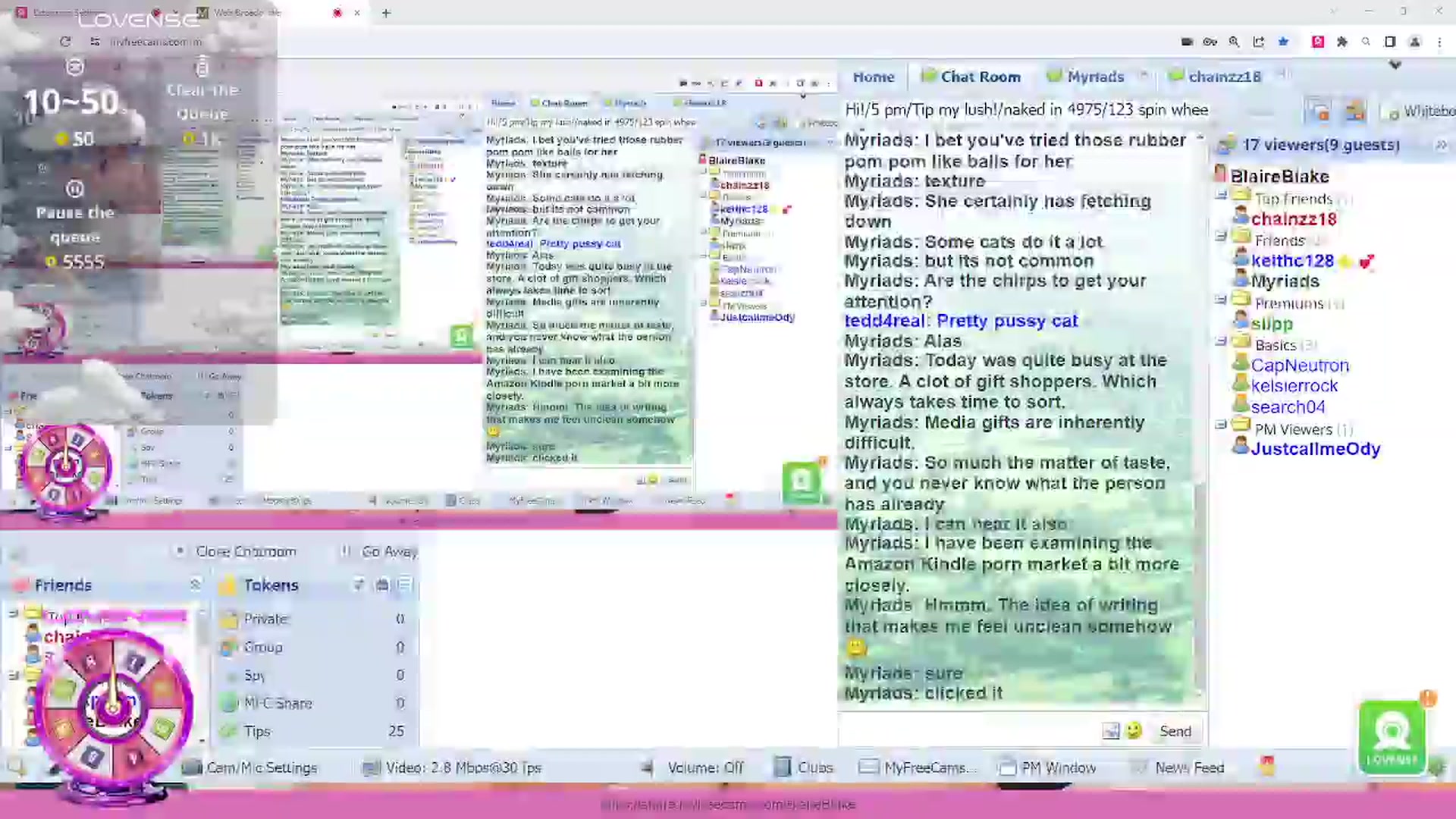Open the Lovense extension green button
This screenshot has height=819, width=1456.
click(1392, 737)
